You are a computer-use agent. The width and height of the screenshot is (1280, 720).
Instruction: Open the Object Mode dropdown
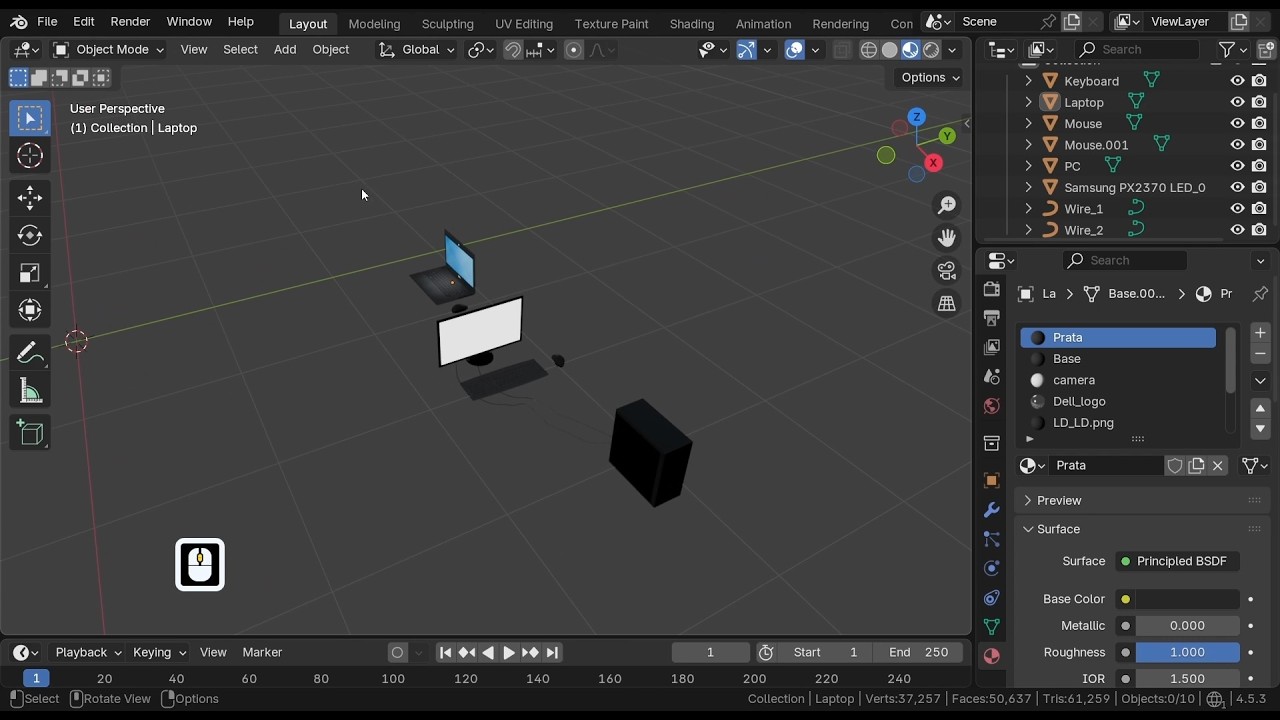click(x=108, y=50)
